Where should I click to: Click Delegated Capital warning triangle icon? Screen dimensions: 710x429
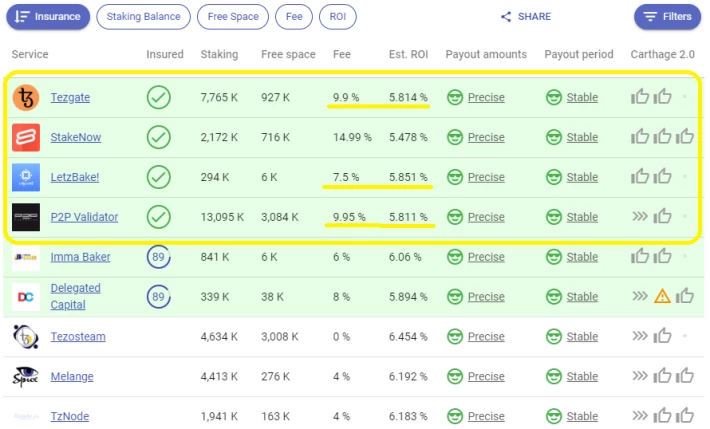pos(662,296)
